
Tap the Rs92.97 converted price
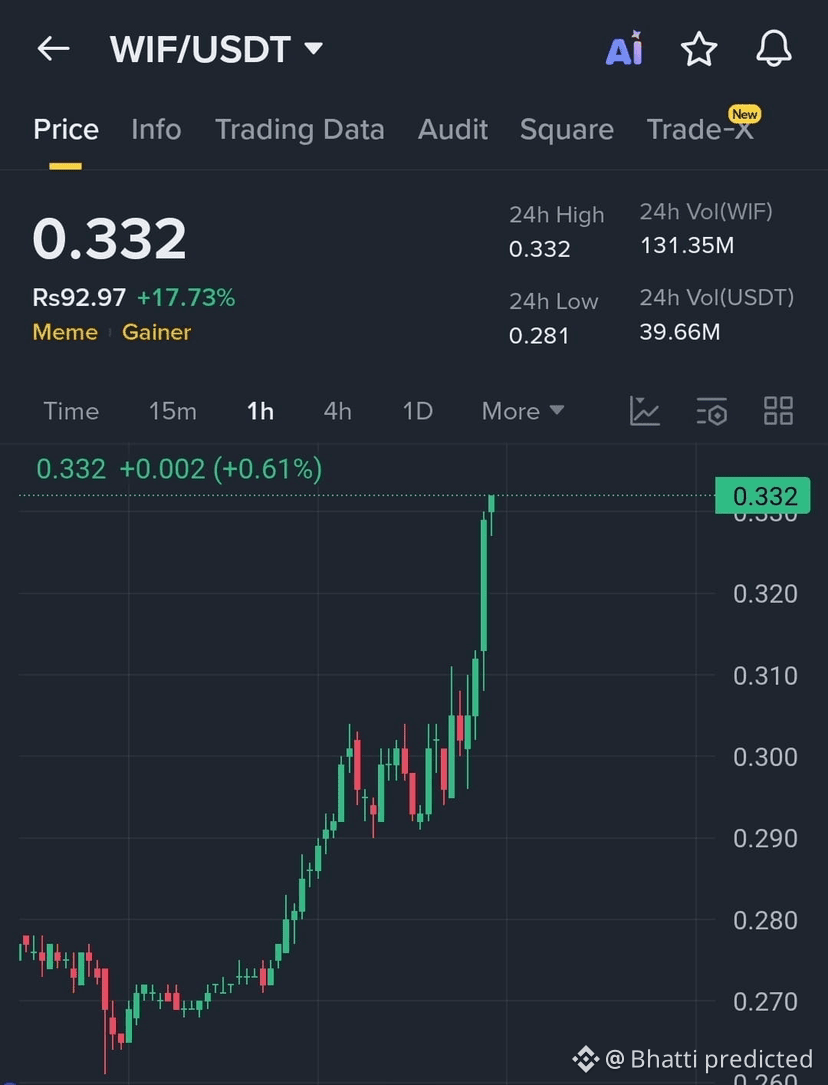click(x=79, y=298)
